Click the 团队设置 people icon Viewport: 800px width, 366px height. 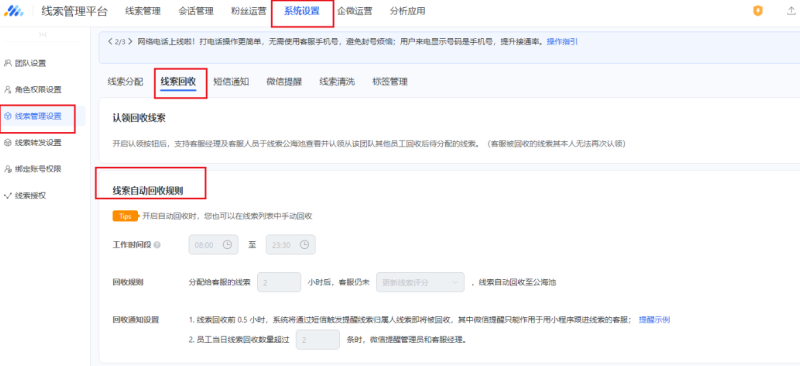[x=8, y=63]
